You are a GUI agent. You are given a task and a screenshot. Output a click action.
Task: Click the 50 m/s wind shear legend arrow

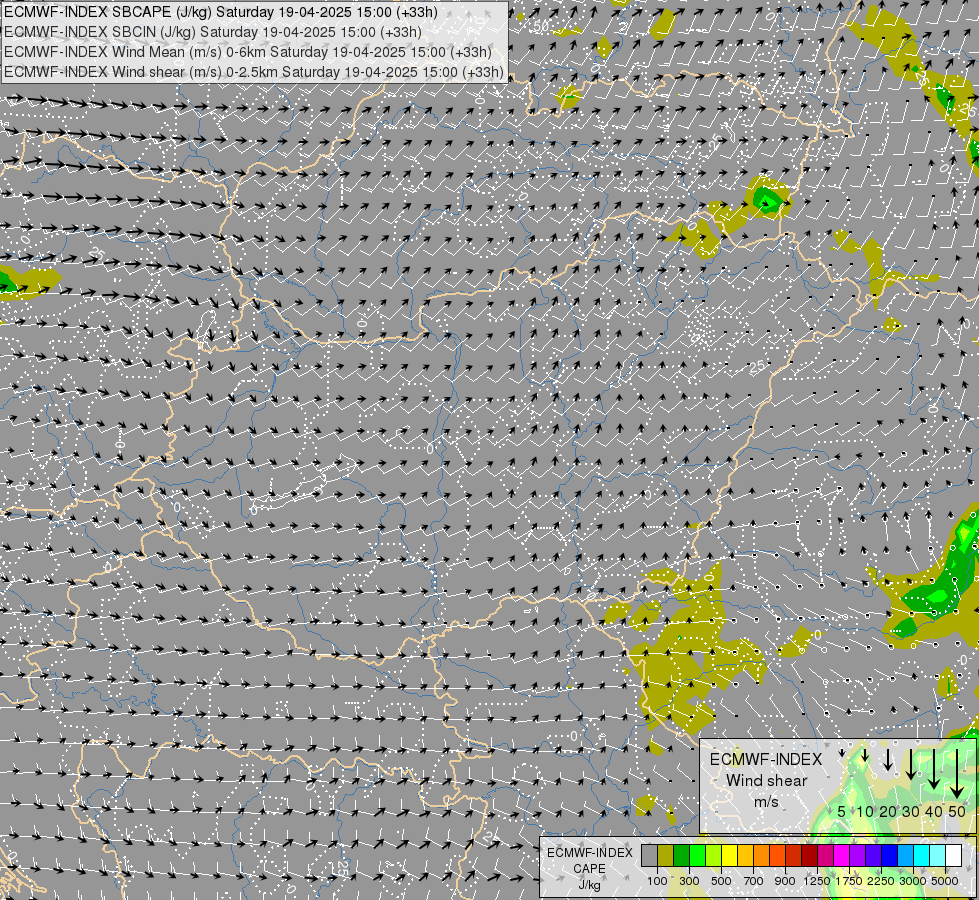click(x=957, y=773)
